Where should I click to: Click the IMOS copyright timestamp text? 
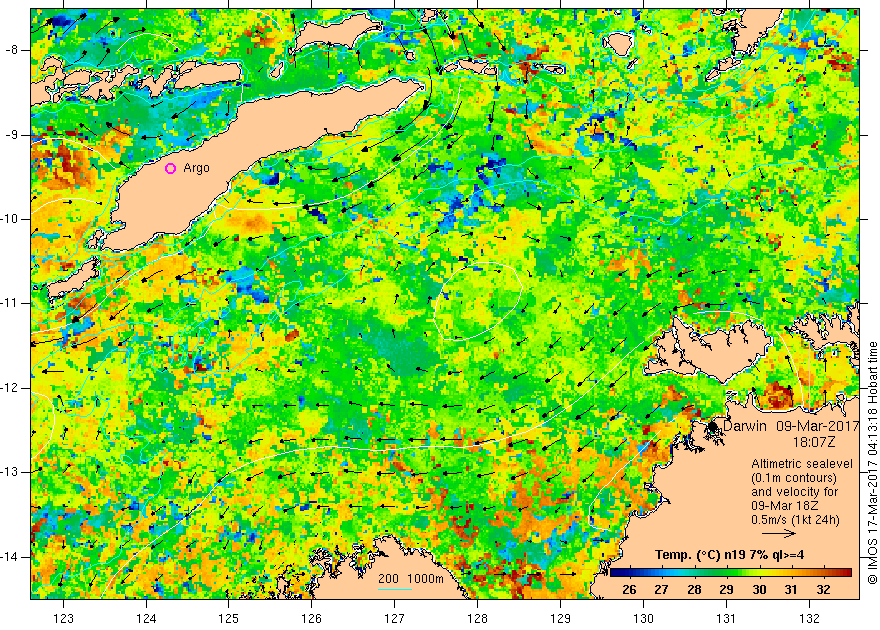(x=872, y=463)
